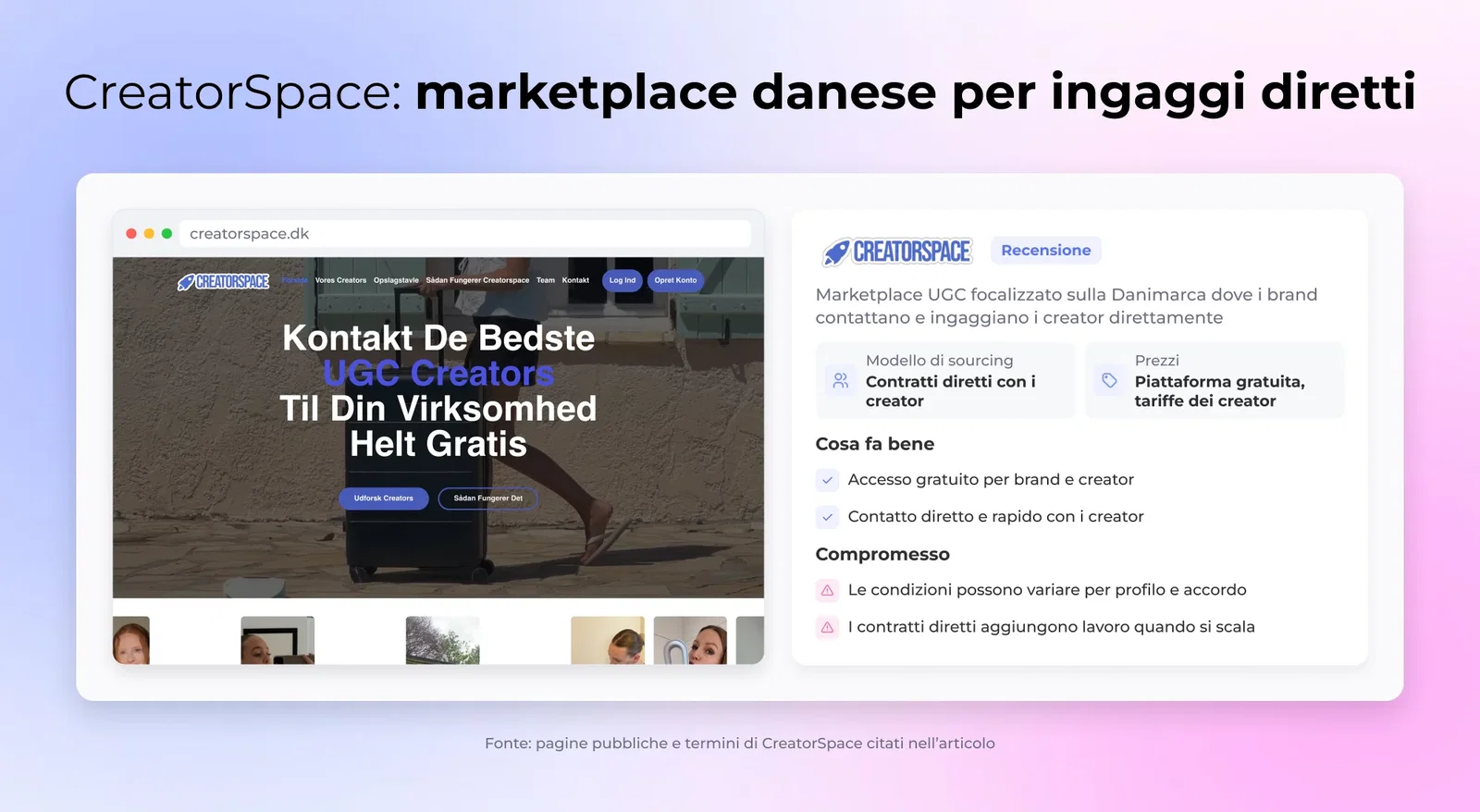Image resolution: width=1480 pixels, height=812 pixels.
Task: Click the 'Accesso gratuito per brand e creator' text
Action: (991, 480)
